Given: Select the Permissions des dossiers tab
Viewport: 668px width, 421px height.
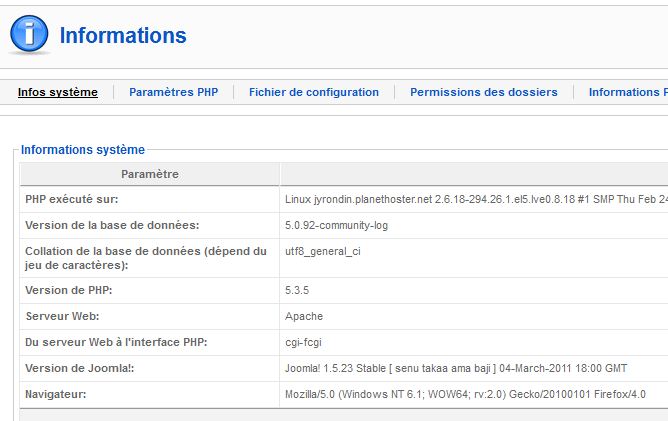Looking at the screenshot, I should 484,92.
